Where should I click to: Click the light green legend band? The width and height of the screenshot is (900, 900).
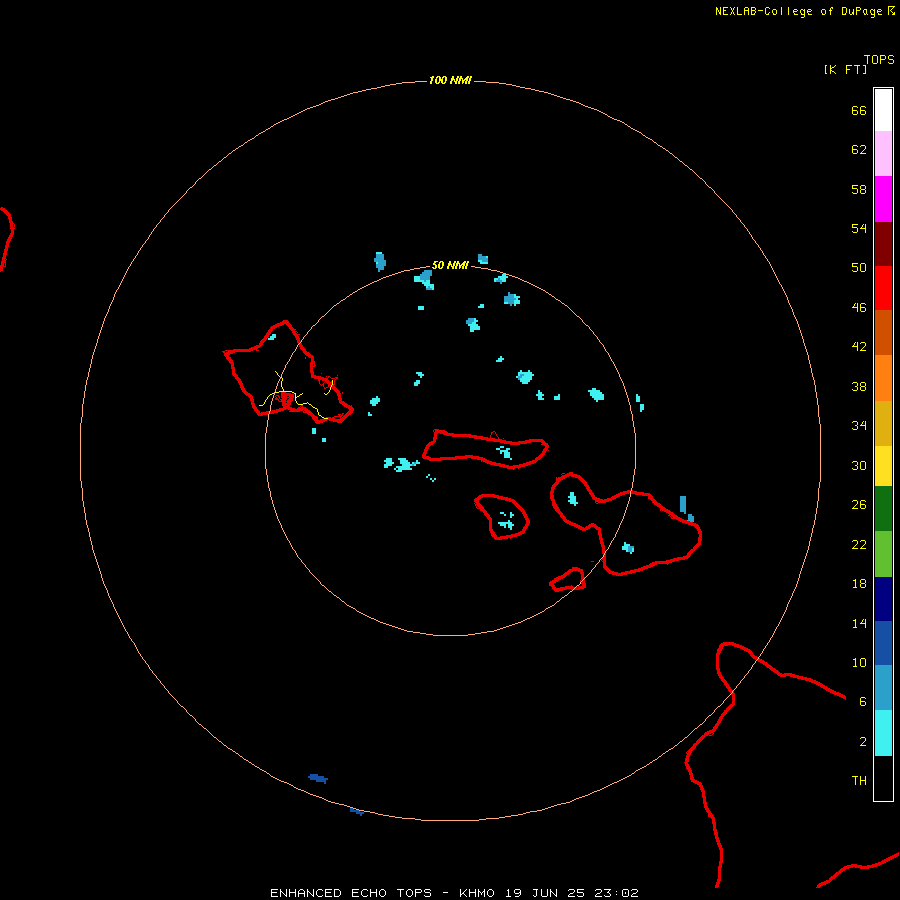883,554
